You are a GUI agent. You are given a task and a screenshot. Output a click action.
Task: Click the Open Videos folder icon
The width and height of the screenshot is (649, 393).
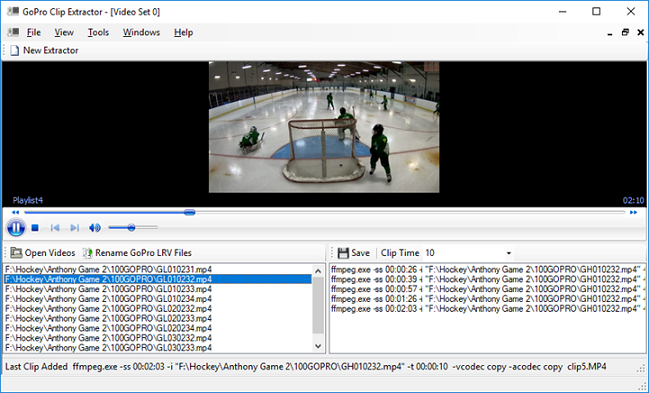coord(16,253)
